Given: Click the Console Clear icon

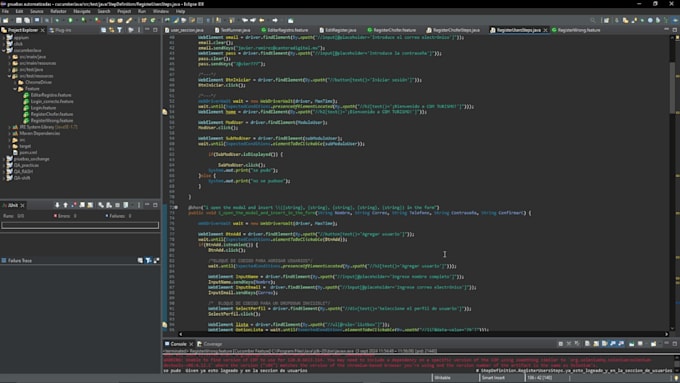Looking at the screenshot, I should coord(587,344).
